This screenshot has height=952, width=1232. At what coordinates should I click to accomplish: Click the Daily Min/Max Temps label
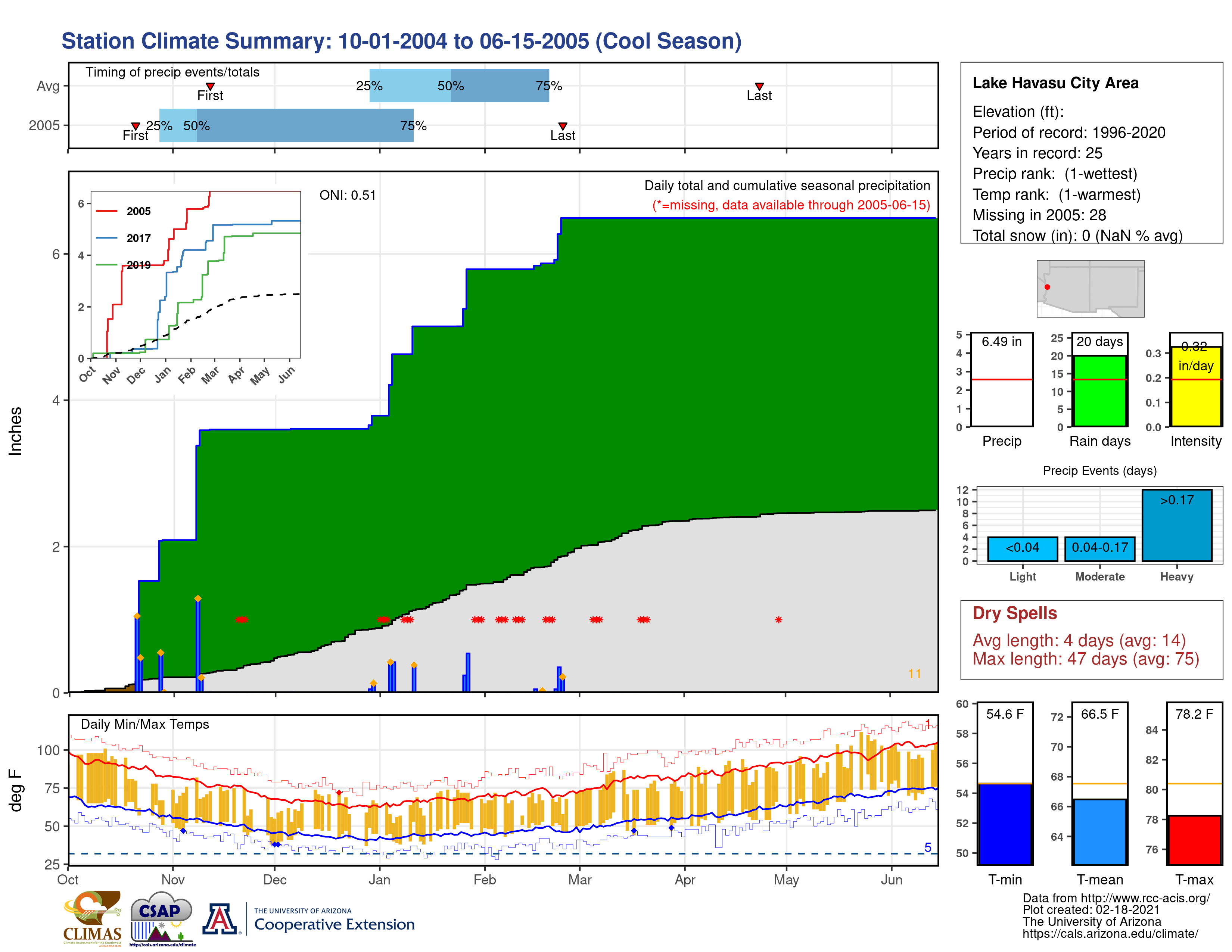[145, 724]
